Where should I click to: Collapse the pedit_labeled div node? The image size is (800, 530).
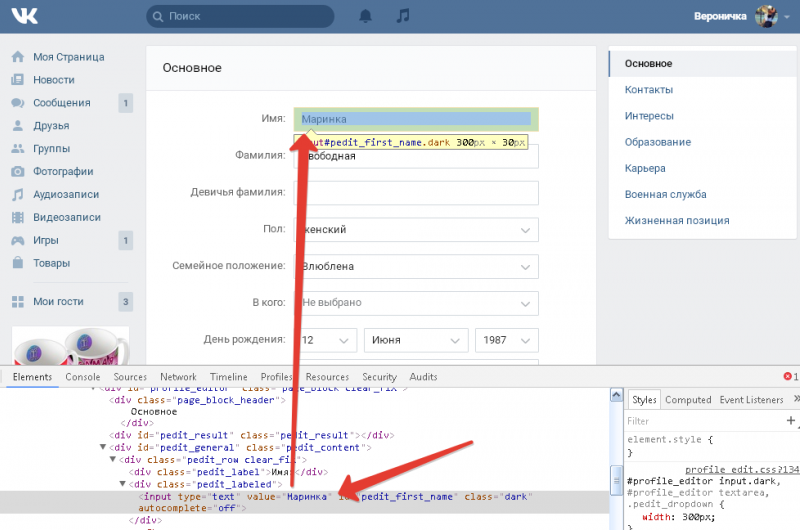coord(122,484)
